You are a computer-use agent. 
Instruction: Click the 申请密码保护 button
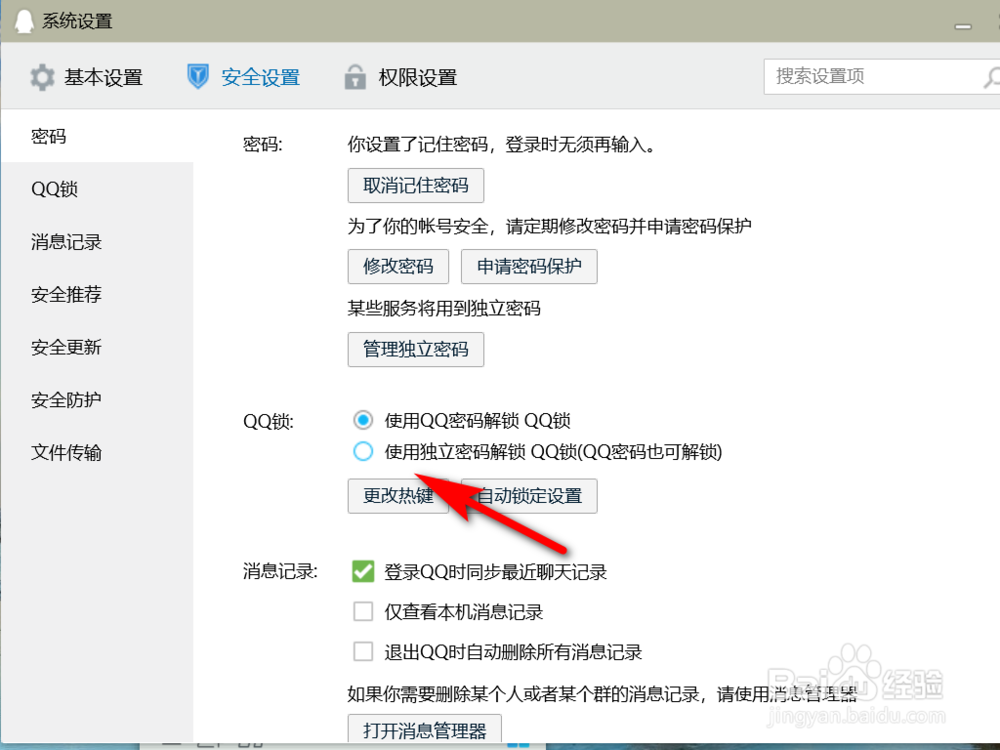[529, 266]
